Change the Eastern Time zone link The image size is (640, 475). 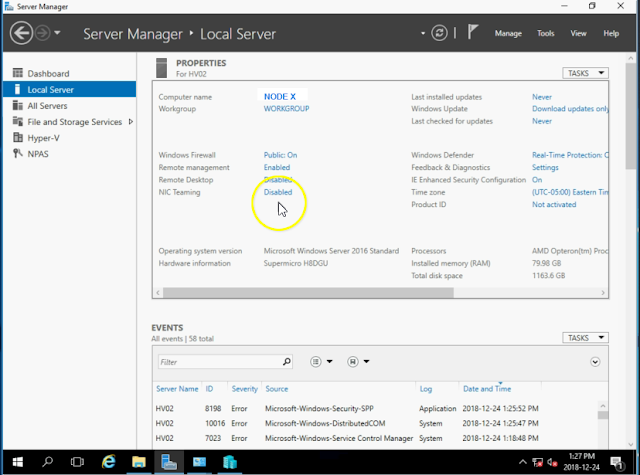(x=570, y=192)
